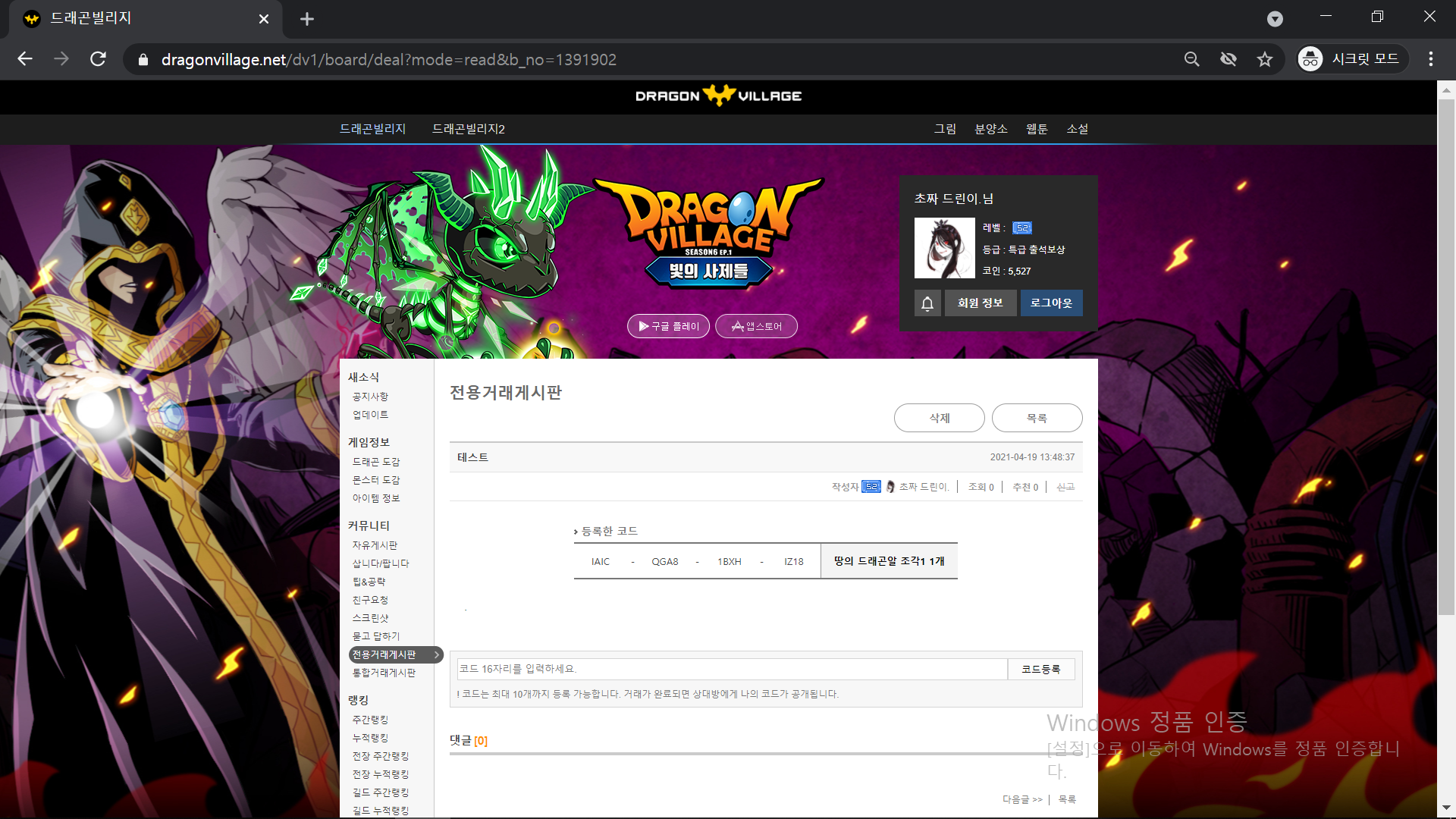
Task: Open the 누적랭킹 page
Action: (370, 738)
